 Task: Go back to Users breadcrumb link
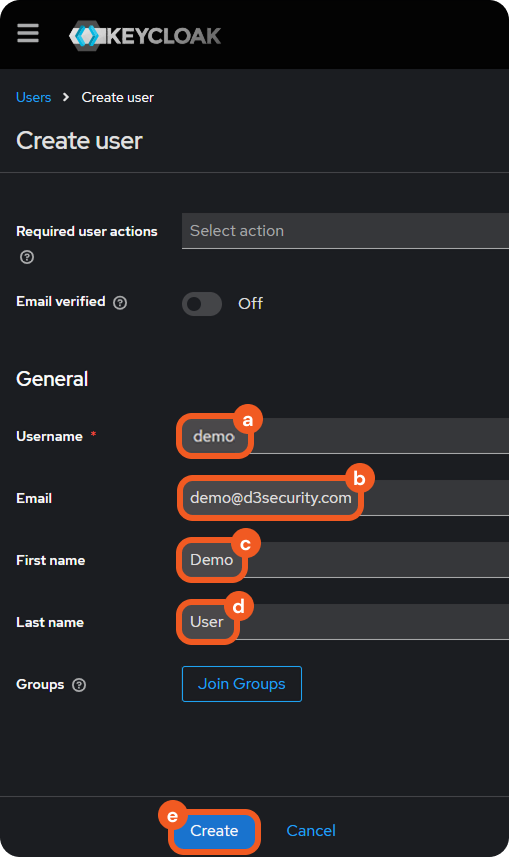tap(33, 97)
